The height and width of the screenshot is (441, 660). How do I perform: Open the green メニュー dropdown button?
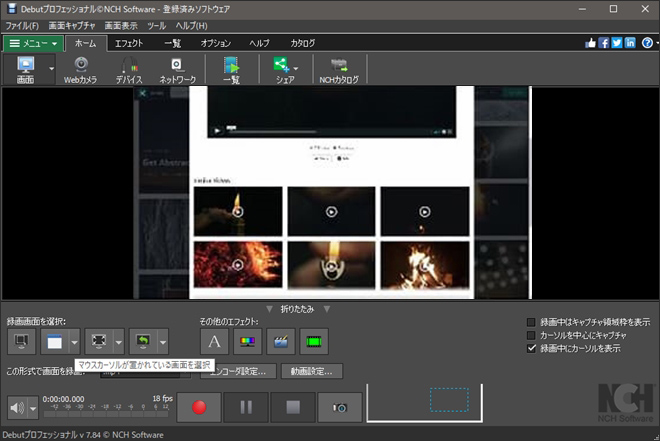click(34, 43)
